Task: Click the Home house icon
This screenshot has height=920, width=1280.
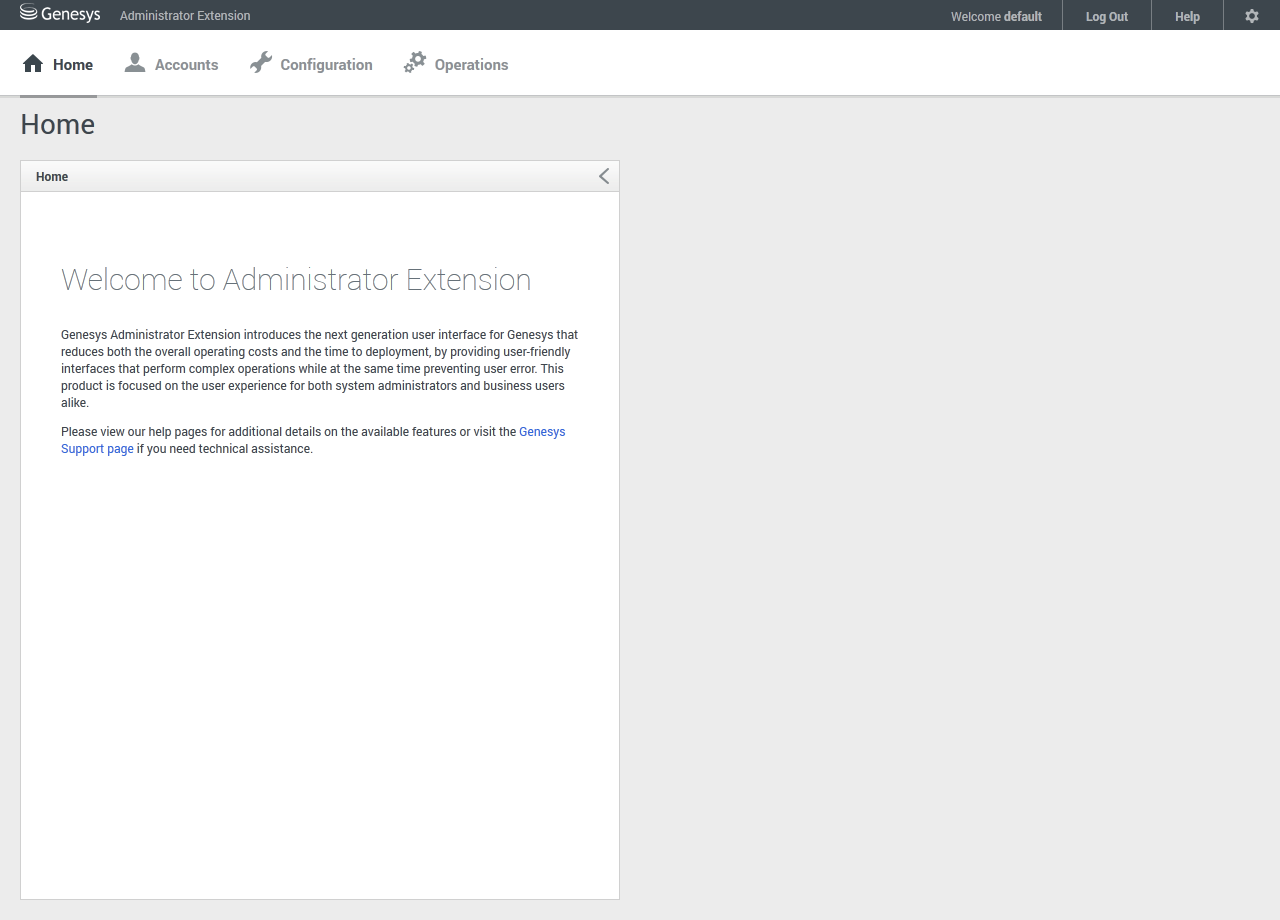Action: pyautogui.click(x=33, y=64)
